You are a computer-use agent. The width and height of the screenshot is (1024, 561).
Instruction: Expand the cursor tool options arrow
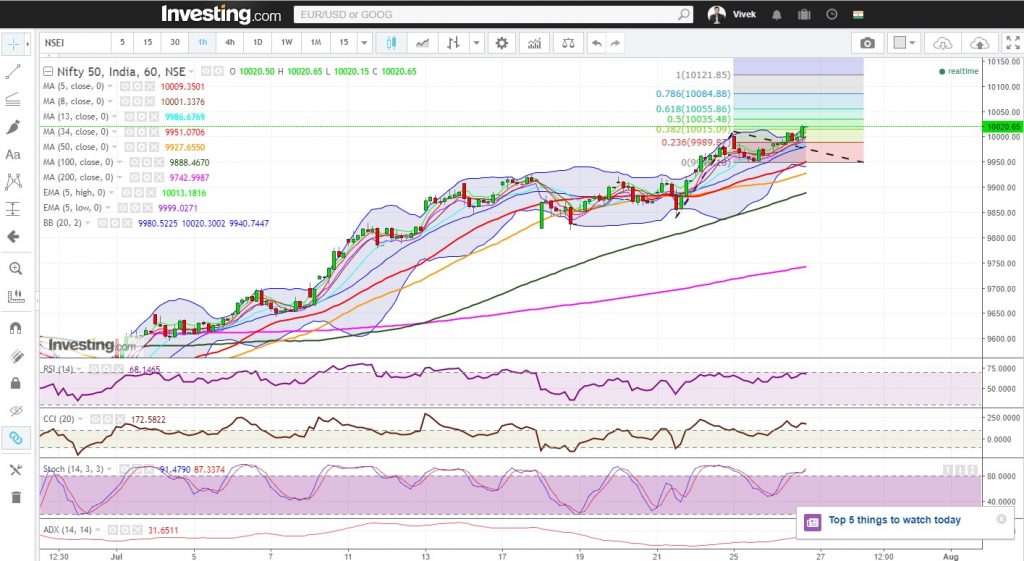27,44
